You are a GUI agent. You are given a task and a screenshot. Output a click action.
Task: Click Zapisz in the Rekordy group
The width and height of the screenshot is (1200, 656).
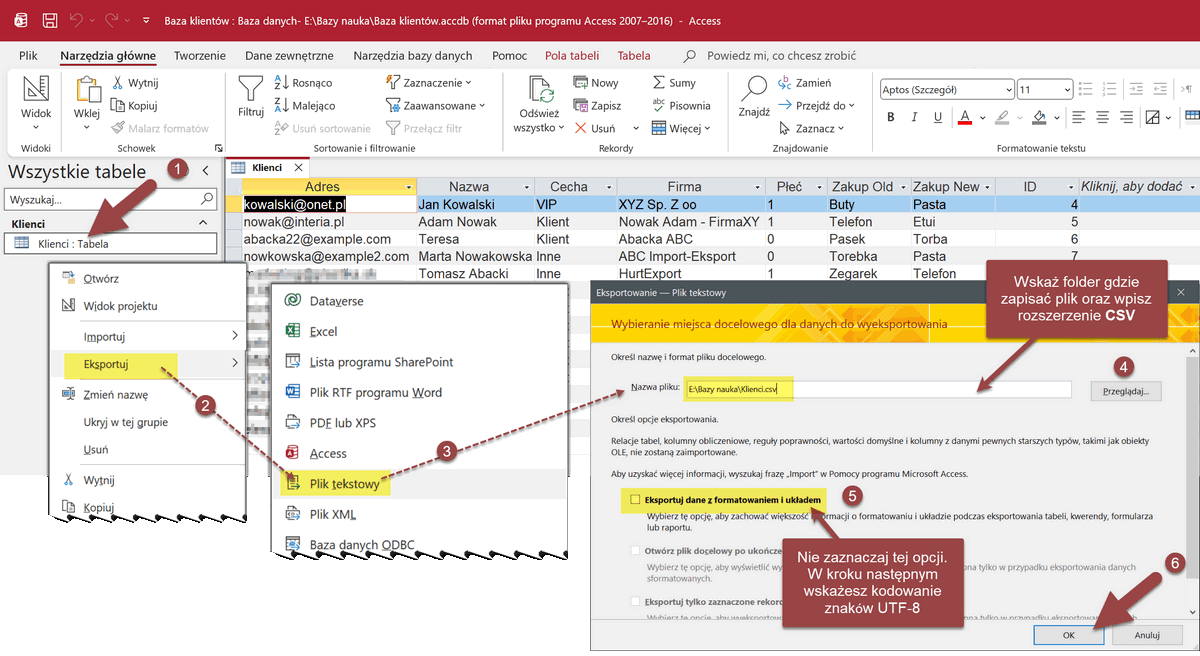click(x=597, y=106)
